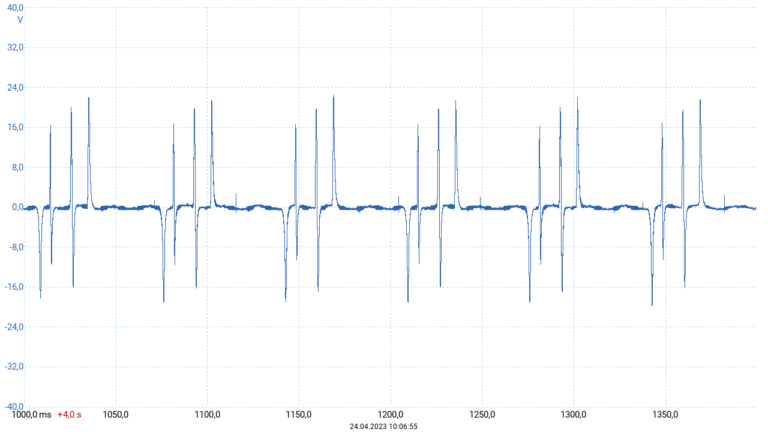This screenshot has width=768, height=432.
Task: Click the -32,0 voltage axis label
Action: point(13,368)
